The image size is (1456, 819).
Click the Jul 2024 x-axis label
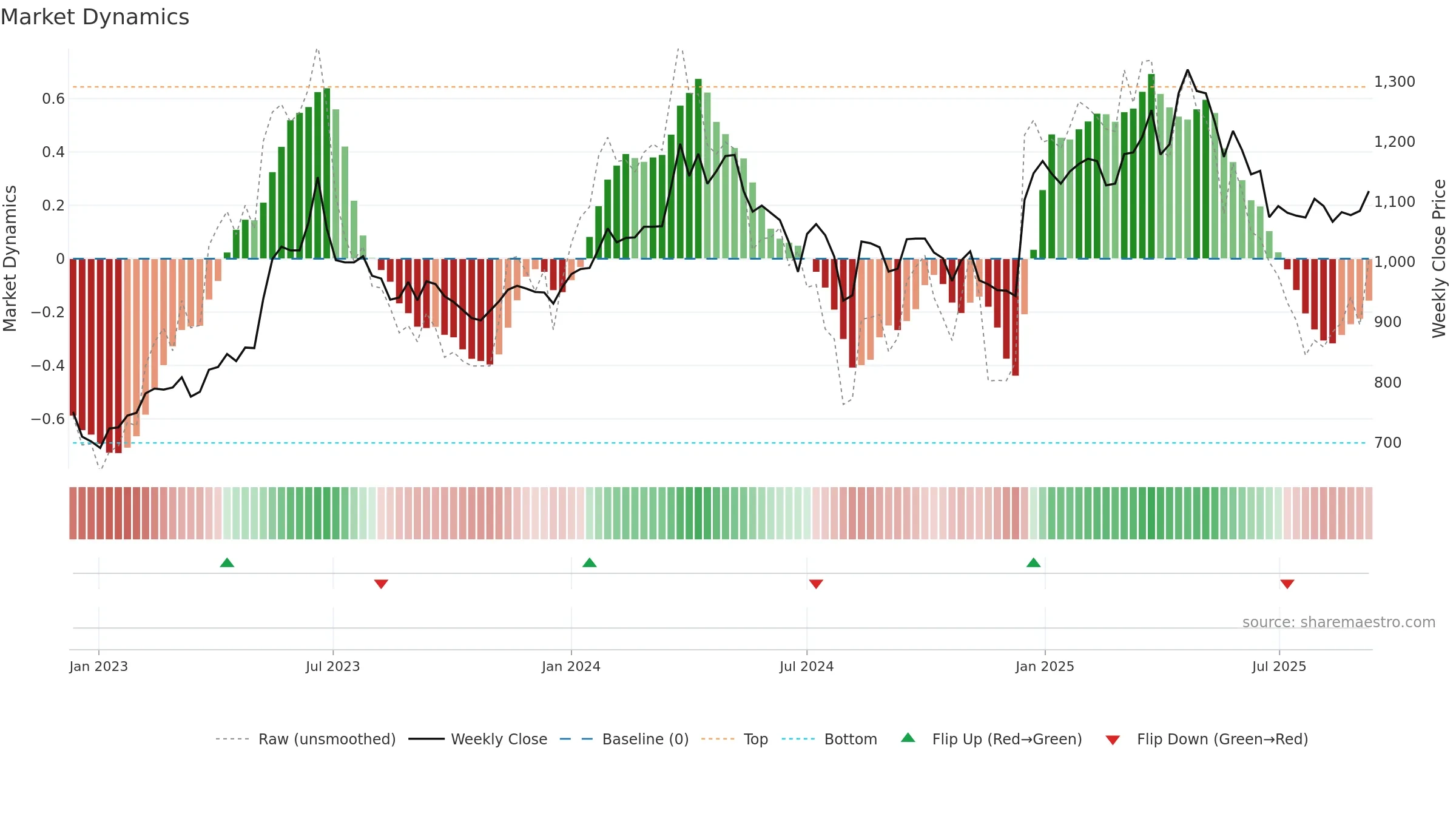(807, 666)
